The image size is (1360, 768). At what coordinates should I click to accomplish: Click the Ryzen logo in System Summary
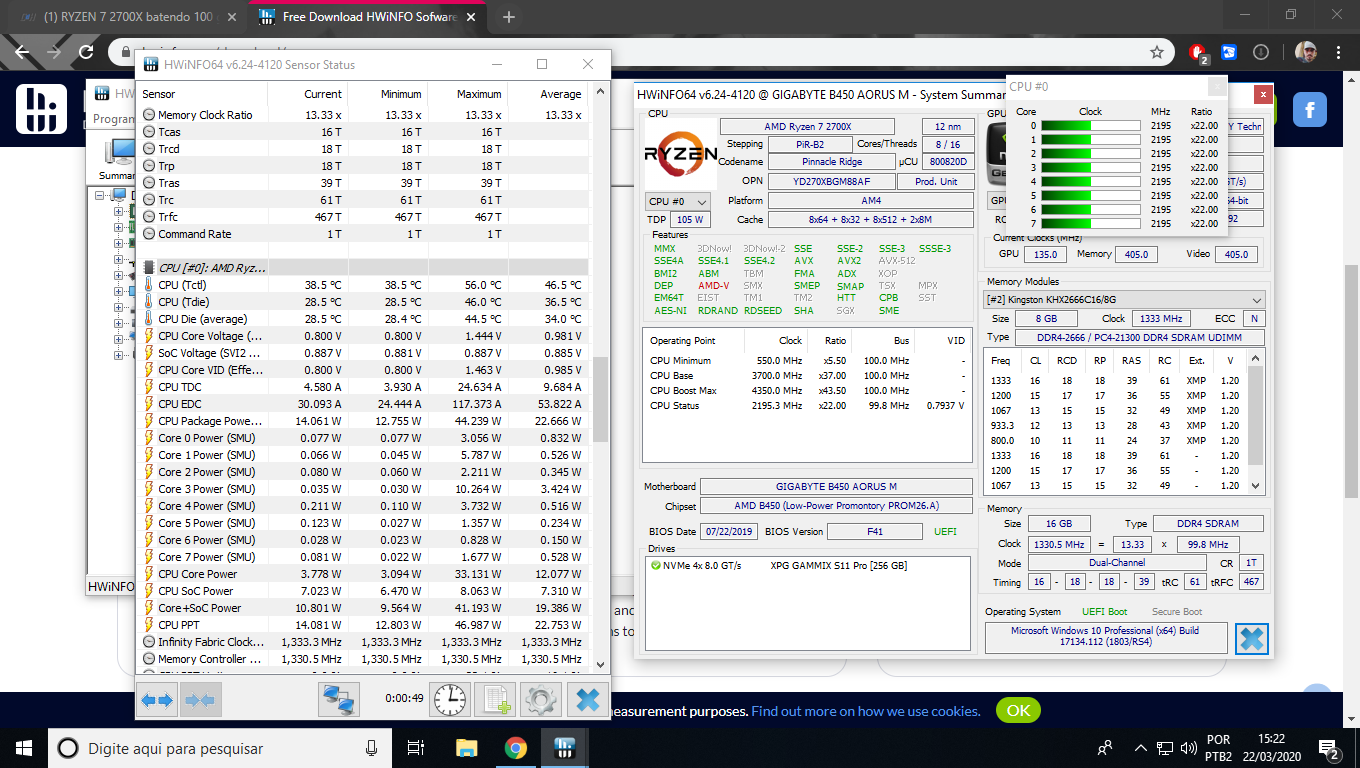[x=681, y=154]
